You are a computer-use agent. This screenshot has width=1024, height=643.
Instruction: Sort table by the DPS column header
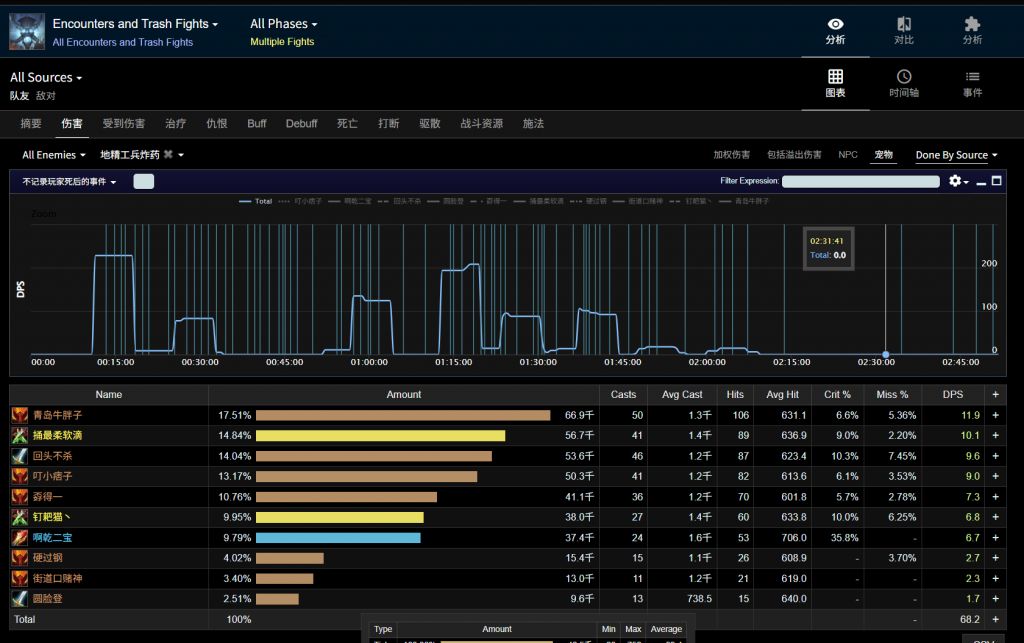(x=952, y=395)
